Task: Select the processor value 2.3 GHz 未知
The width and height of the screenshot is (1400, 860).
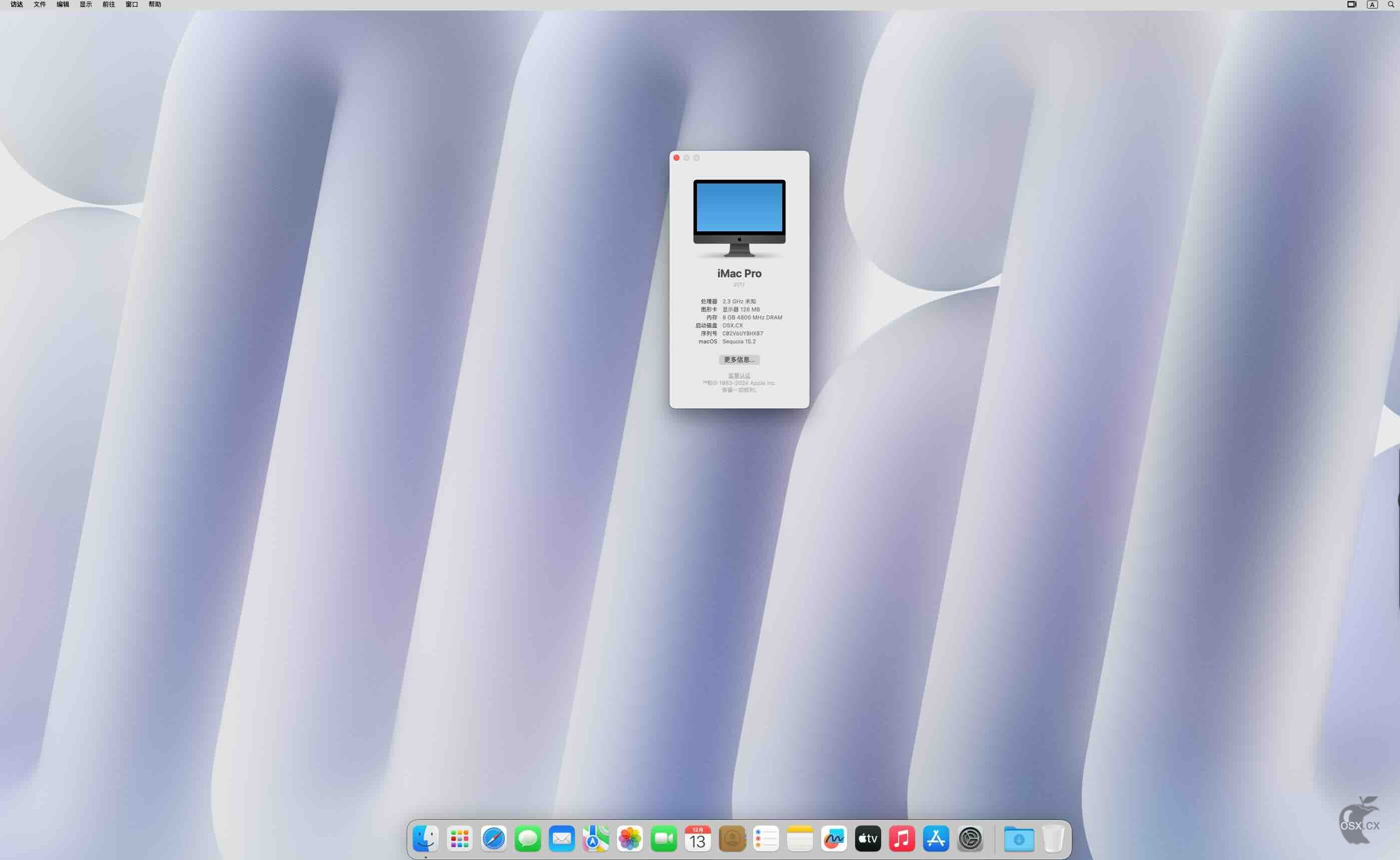Action: click(739, 301)
